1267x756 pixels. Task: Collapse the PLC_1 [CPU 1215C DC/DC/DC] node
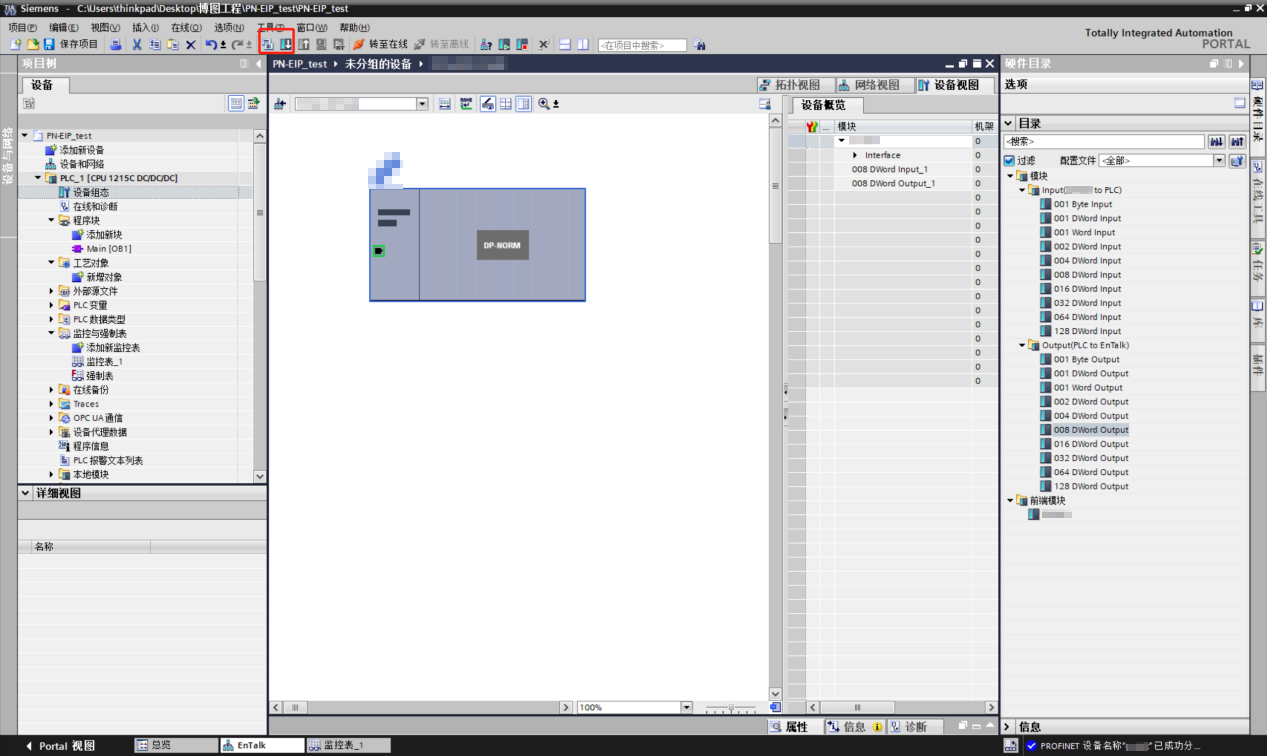pos(39,178)
